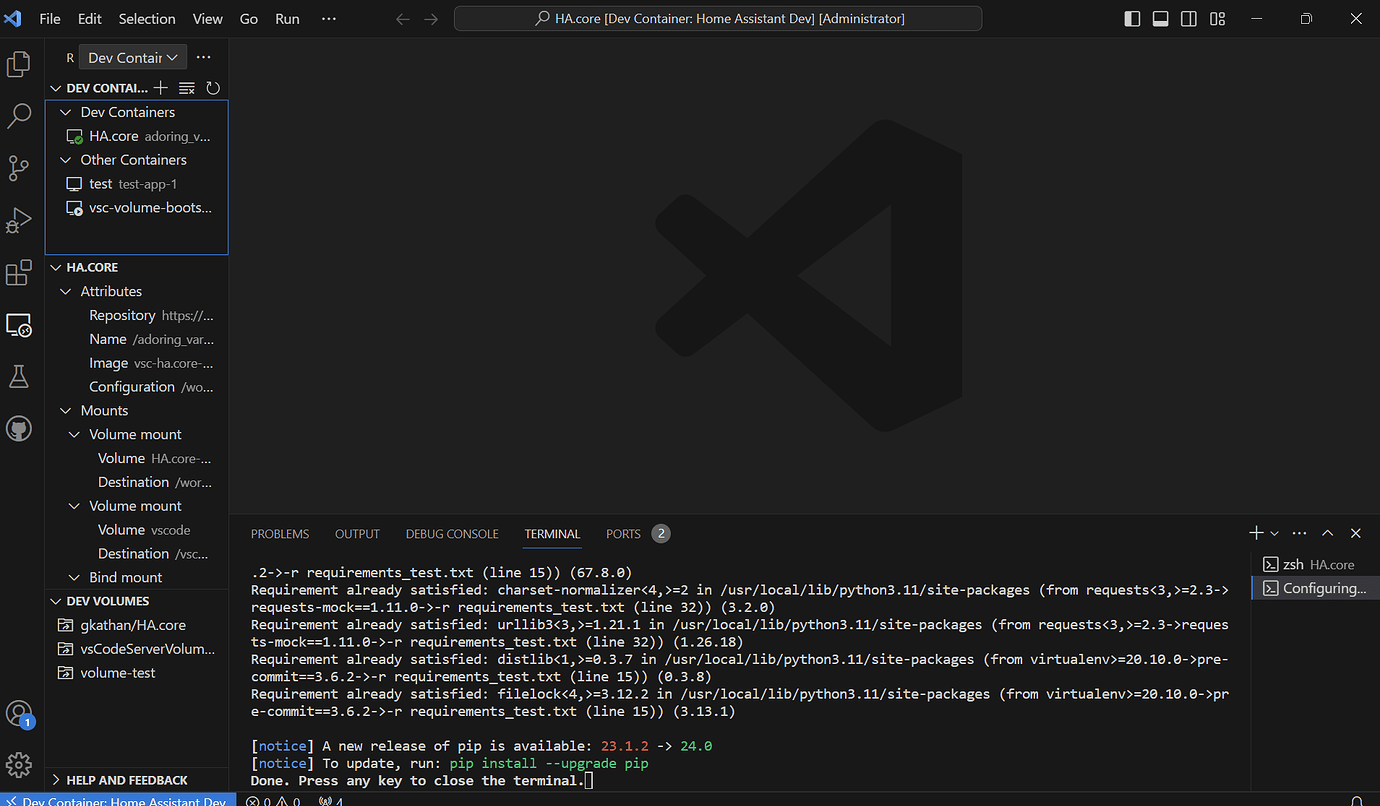Select the Configuring... terminal session
This screenshot has width=1380, height=806.
coord(1315,587)
